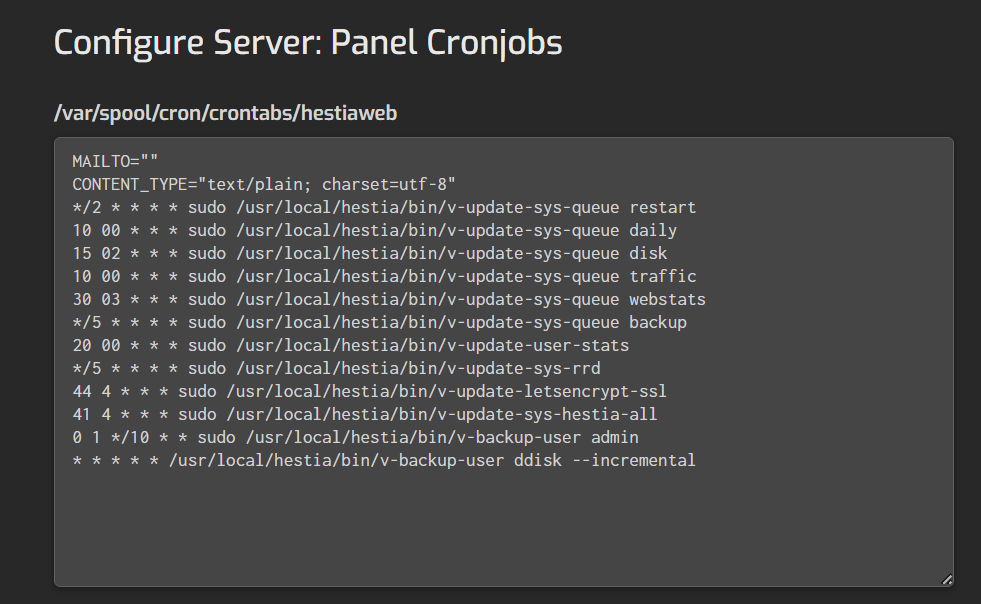
Task: Click the v-backup-user ddisk --incremental line
Action: coord(384,460)
